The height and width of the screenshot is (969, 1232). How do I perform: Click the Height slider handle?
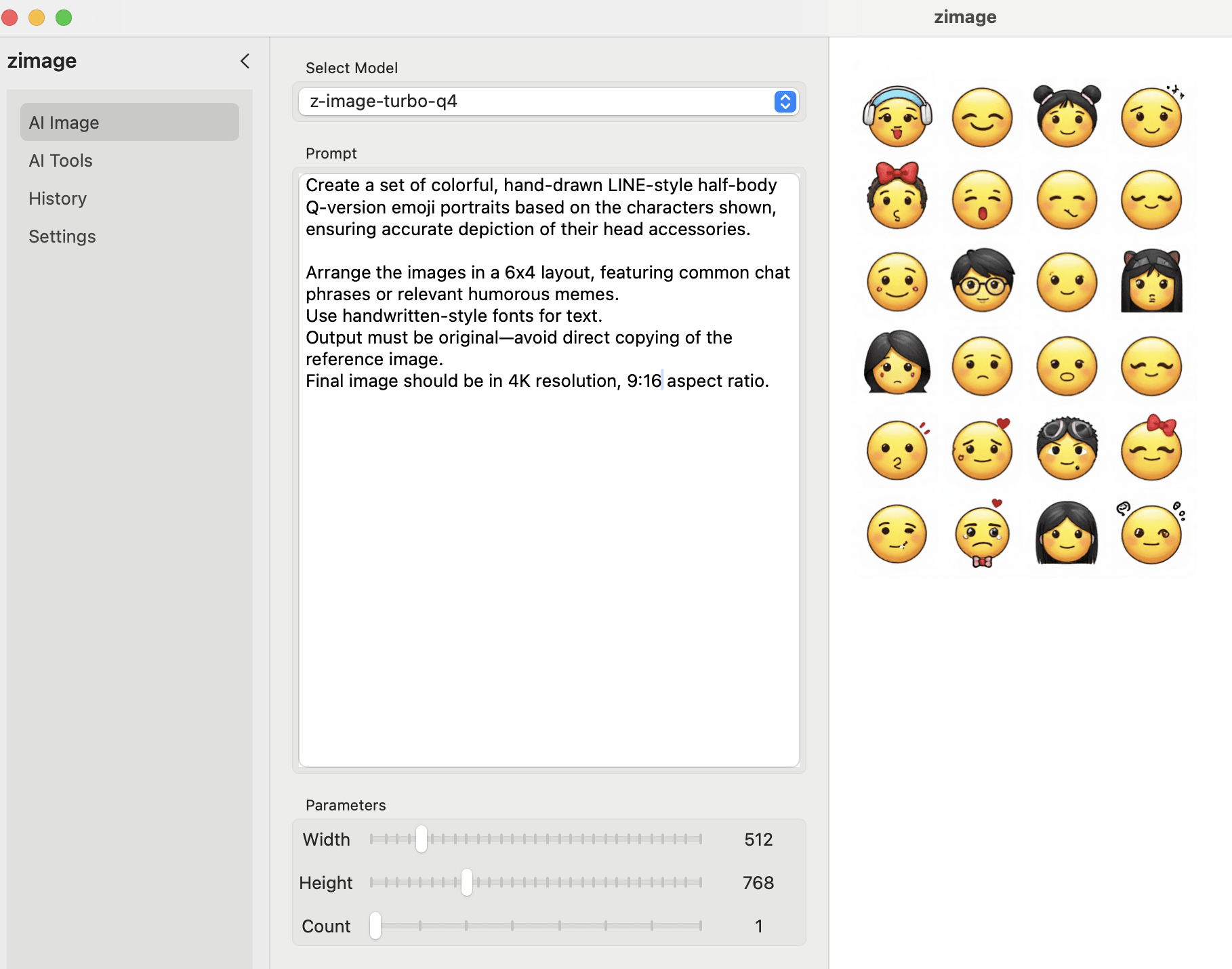(467, 882)
